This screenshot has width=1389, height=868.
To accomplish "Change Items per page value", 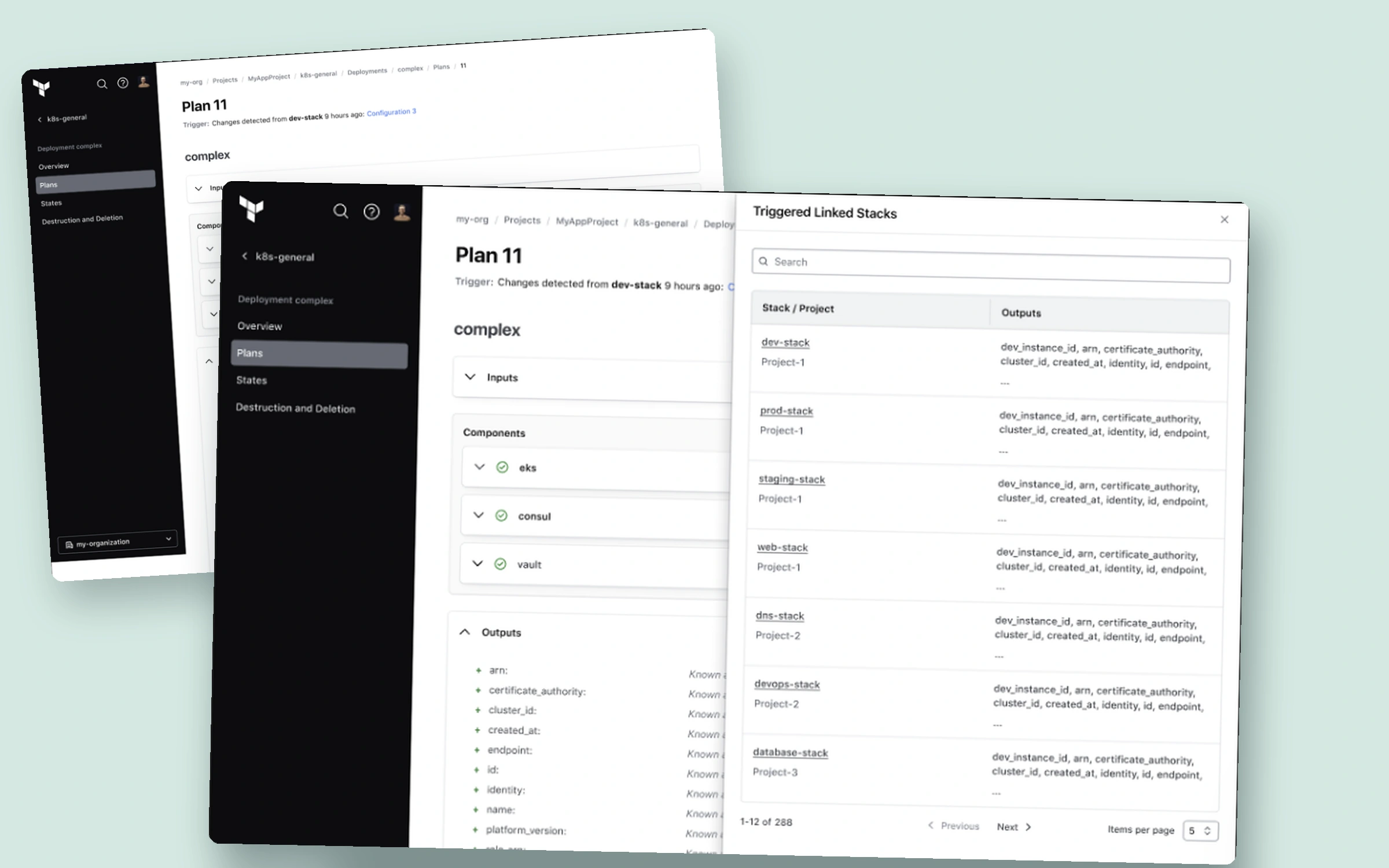I will [1200, 830].
